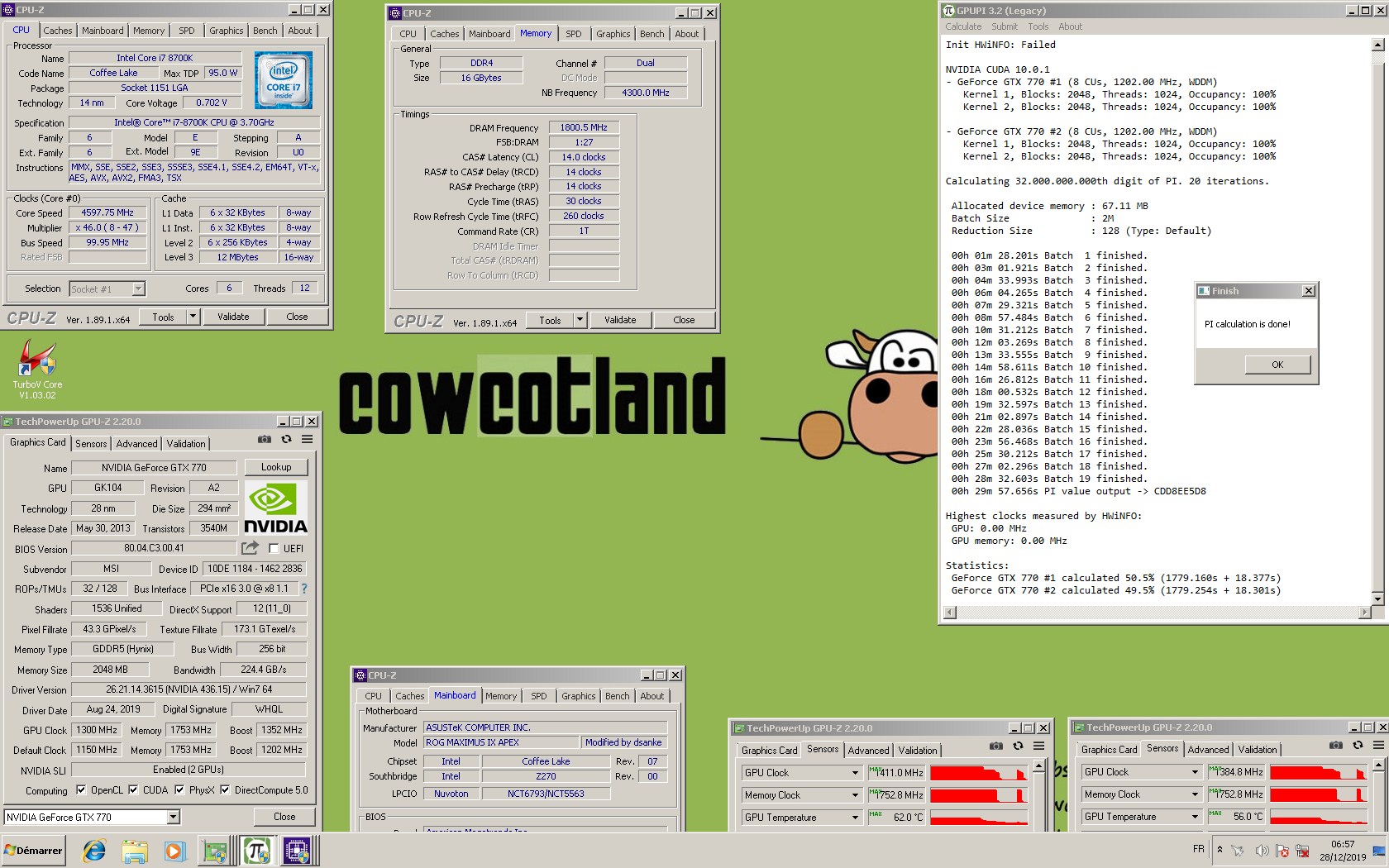Screen dimensions: 1389x868
Task: Click camera icon in GPU-Z sensors window showing 62.0 °C
Action: coord(996,746)
